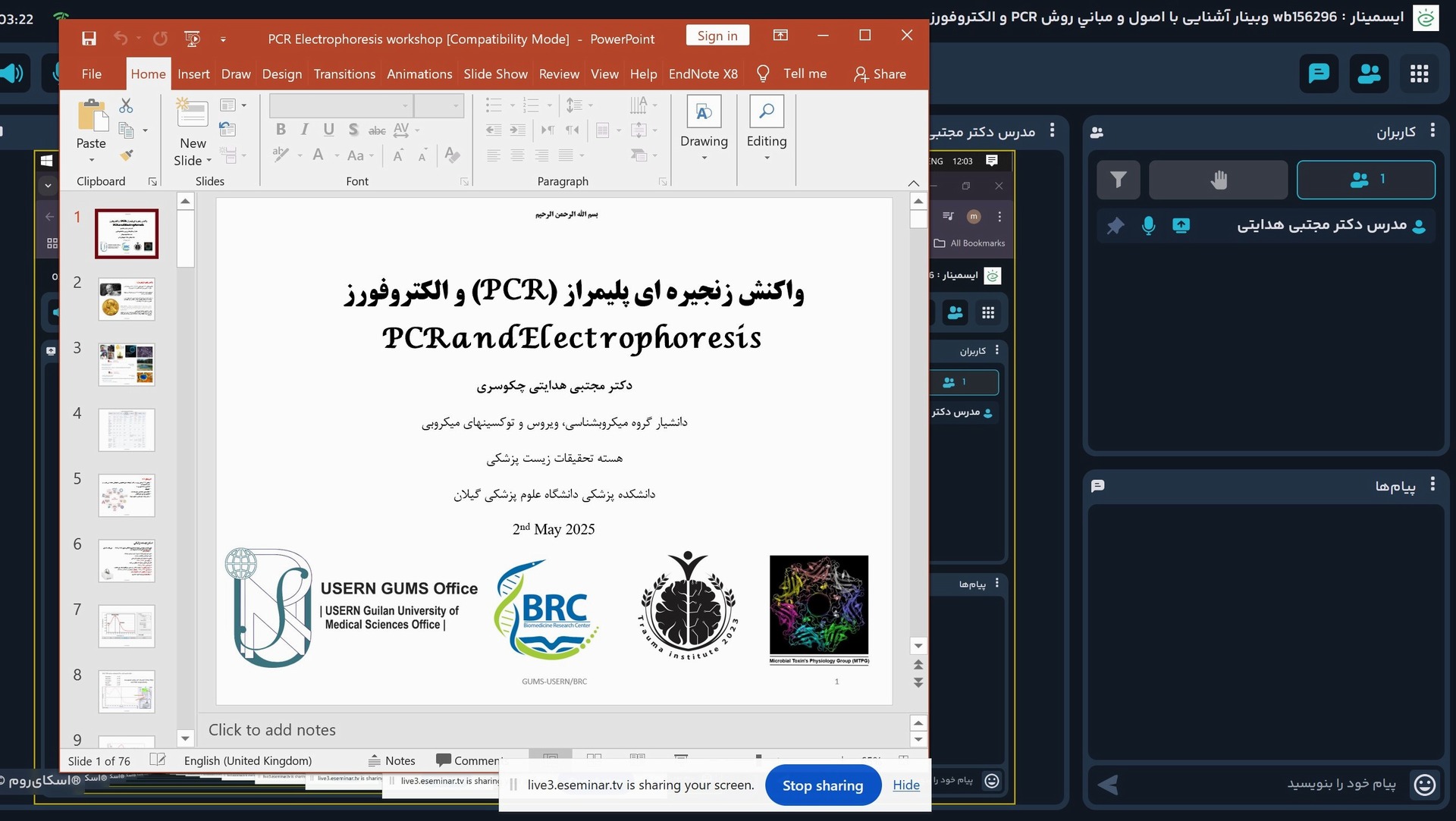The width and height of the screenshot is (1456, 821).
Task: Open the font size combo box
Action: pyautogui.click(x=438, y=105)
